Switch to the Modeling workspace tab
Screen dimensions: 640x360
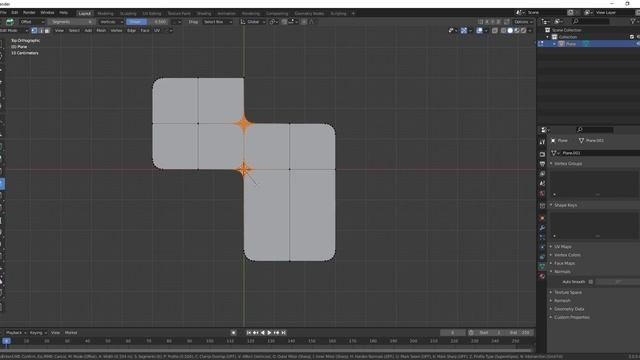105,13
